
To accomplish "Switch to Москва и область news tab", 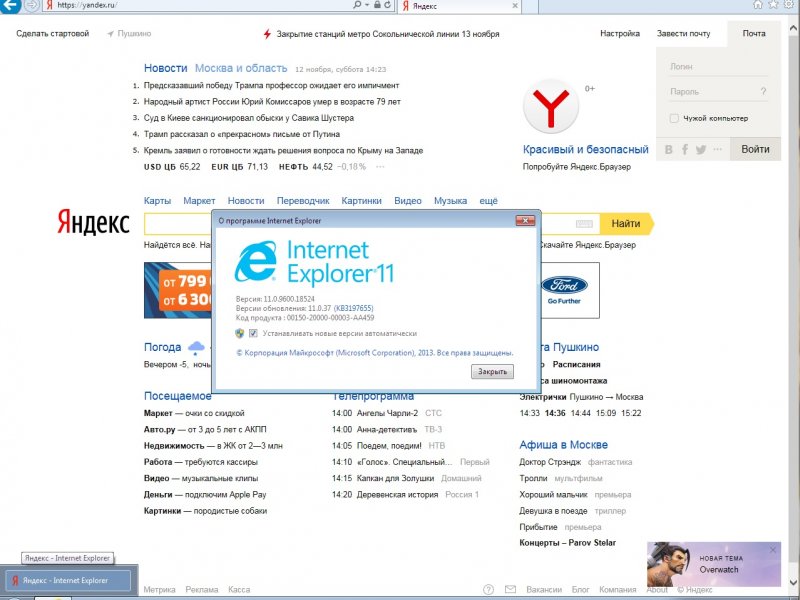I will click(241, 68).
